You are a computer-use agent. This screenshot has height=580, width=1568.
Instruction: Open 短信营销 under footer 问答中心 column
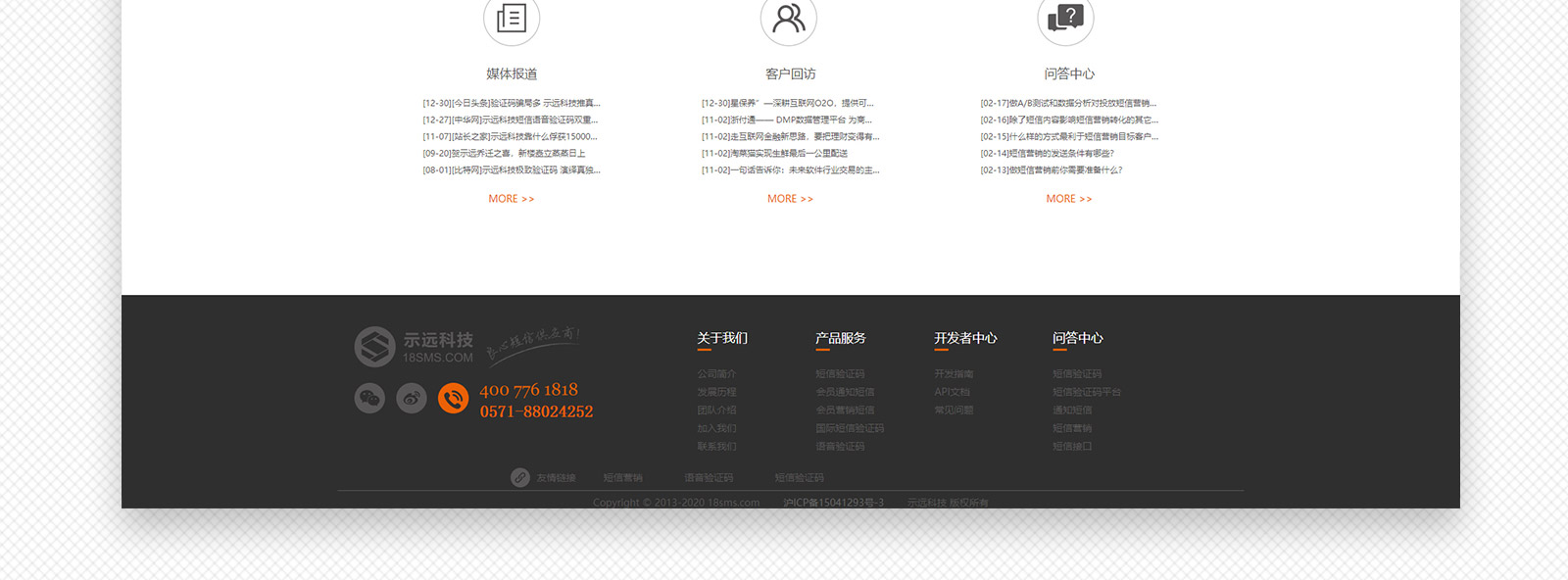click(1072, 428)
